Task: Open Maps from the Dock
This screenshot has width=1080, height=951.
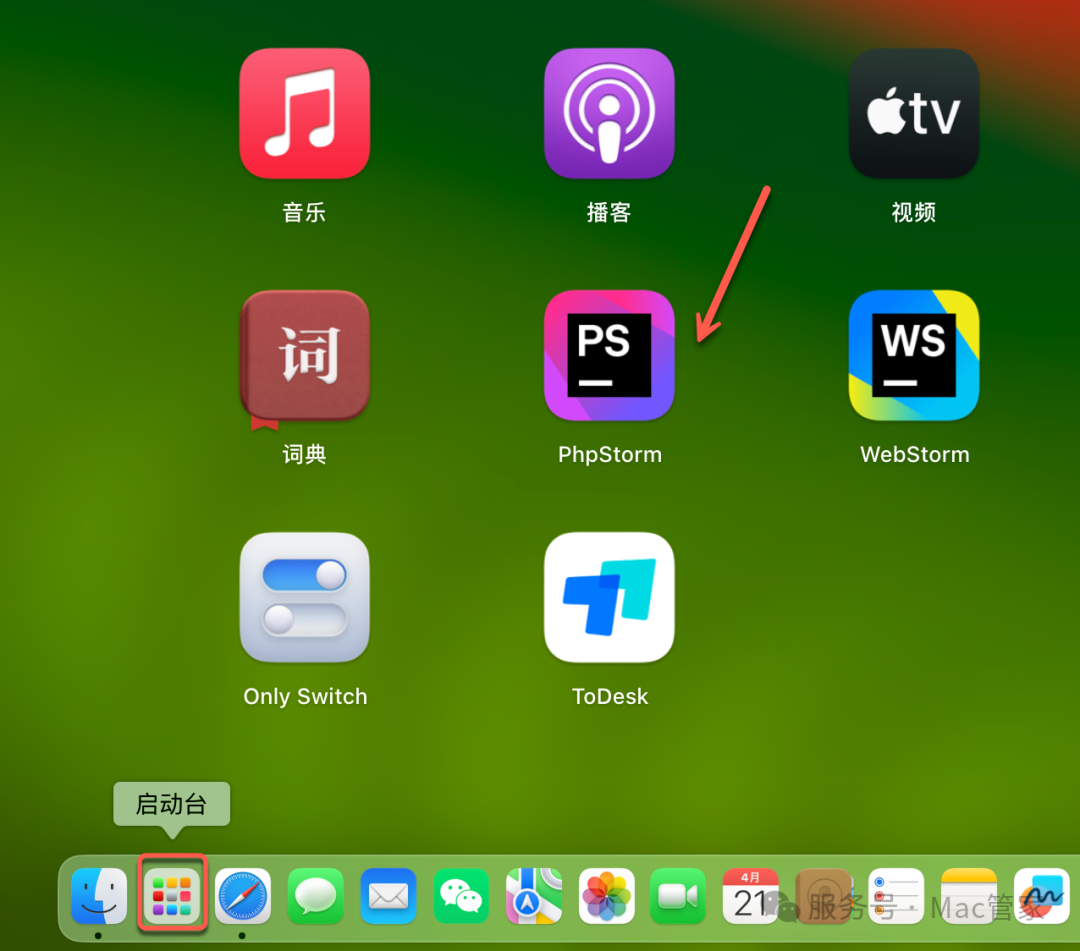Action: [x=533, y=897]
